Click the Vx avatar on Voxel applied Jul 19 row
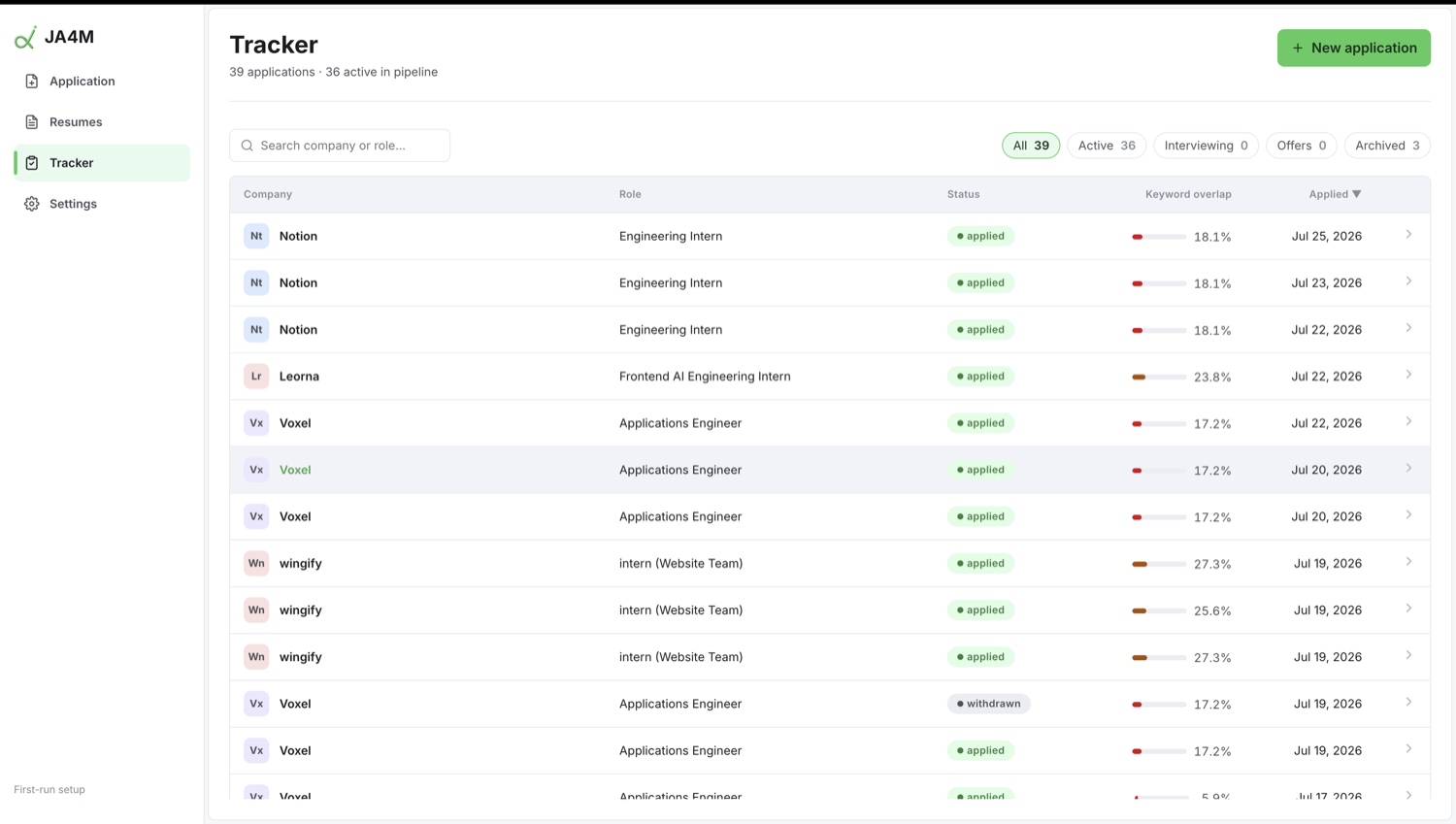1456x824 pixels. click(256, 750)
